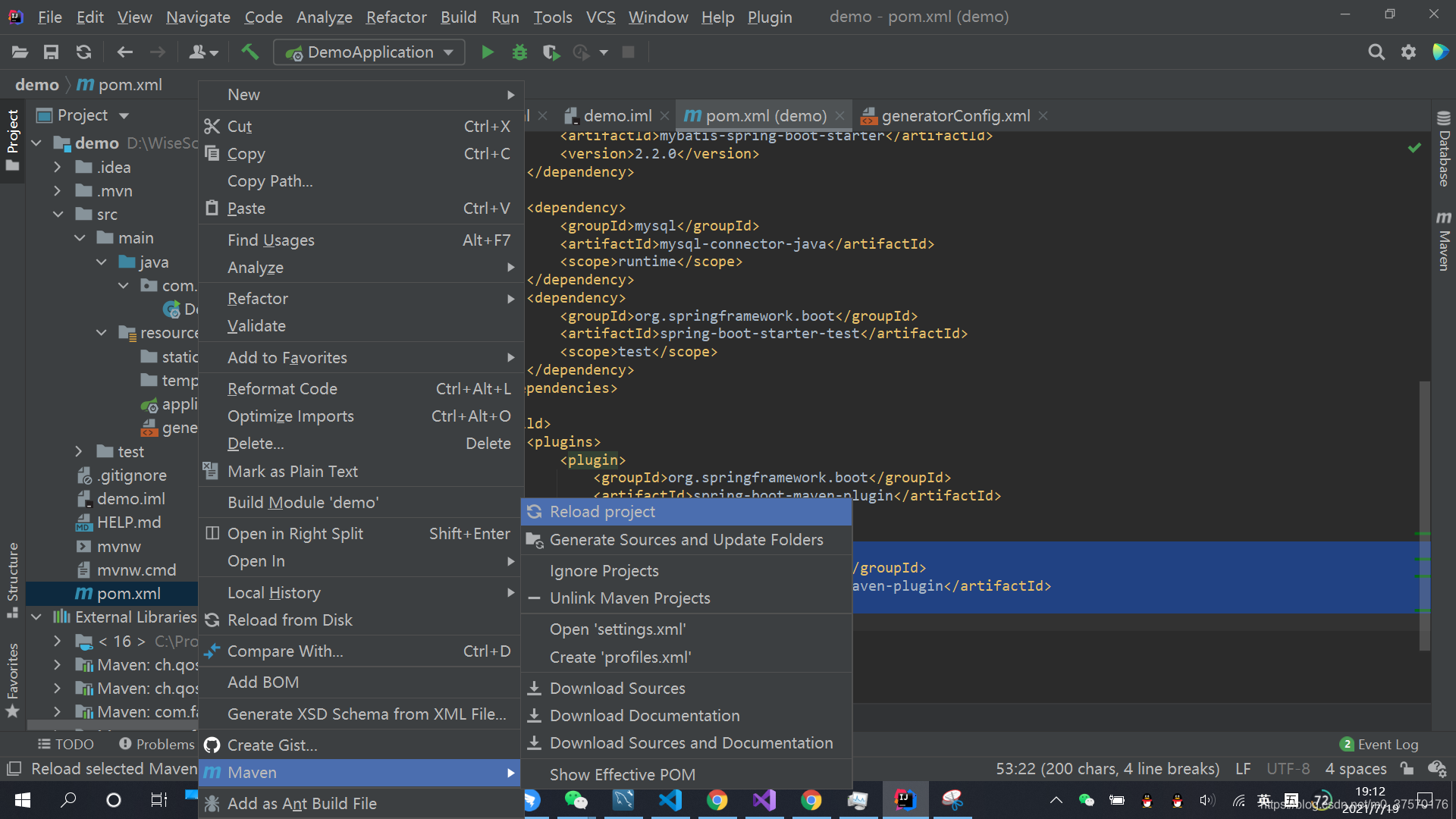The width and height of the screenshot is (1456, 819).
Task: Run the DemoApplication configuration
Action: (x=486, y=52)
